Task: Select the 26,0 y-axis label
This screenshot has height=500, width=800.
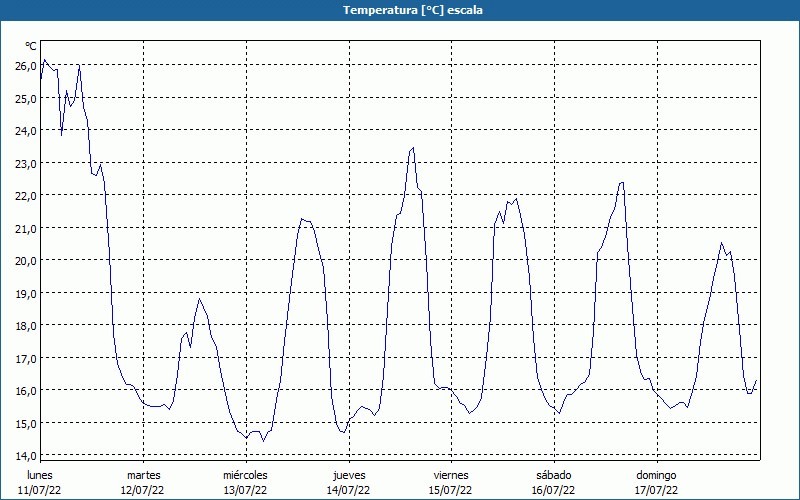Action: tap(26, 66)
